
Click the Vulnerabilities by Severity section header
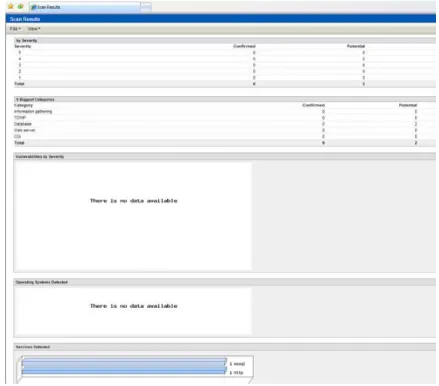point(225,156)
